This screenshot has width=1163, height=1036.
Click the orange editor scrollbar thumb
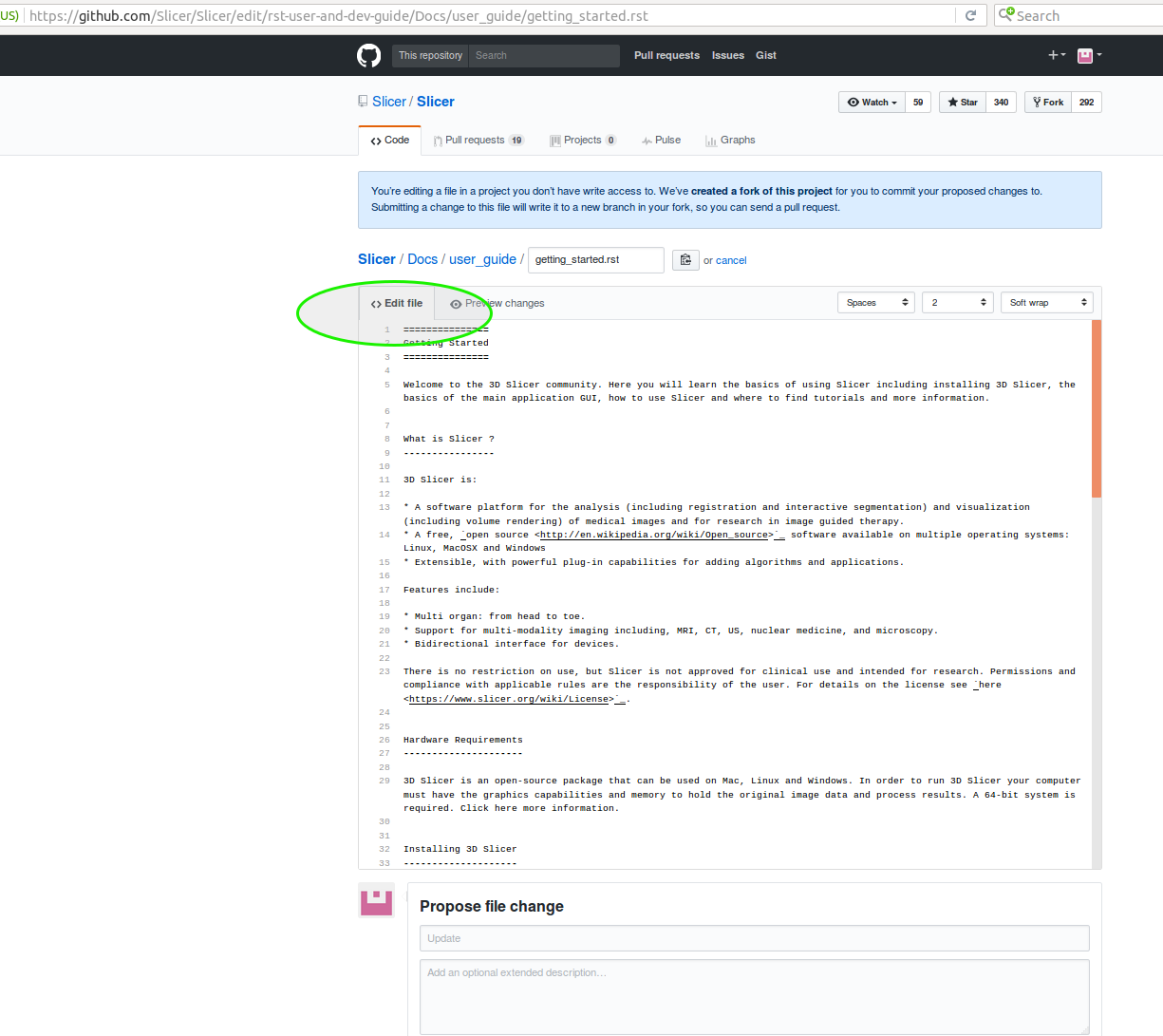[x=1097, y=408]
